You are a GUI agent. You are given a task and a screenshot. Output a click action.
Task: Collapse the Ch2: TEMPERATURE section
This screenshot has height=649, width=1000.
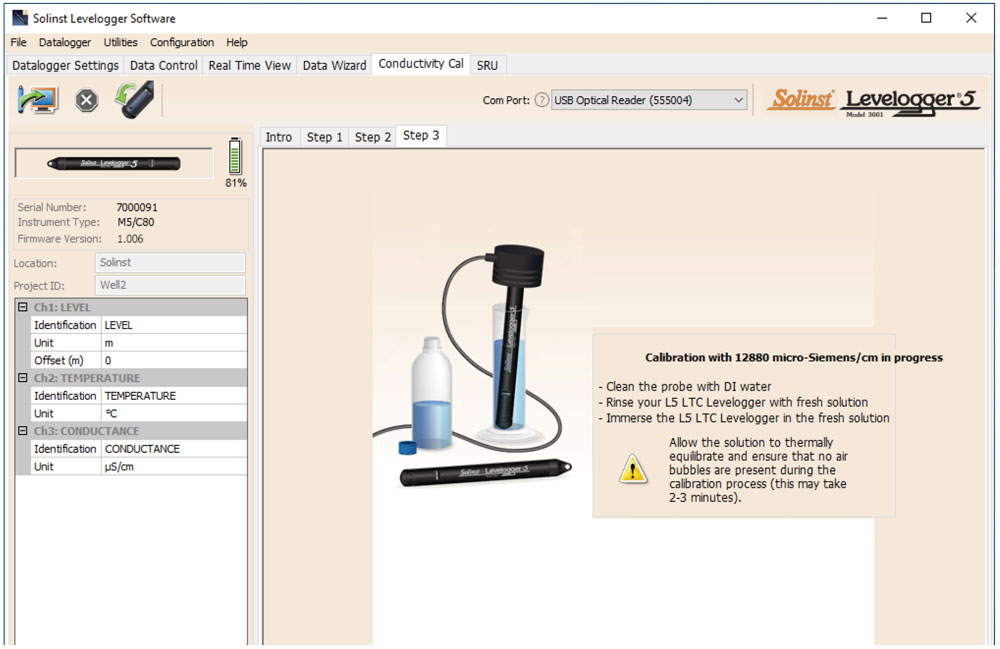[x=23, y=378]
